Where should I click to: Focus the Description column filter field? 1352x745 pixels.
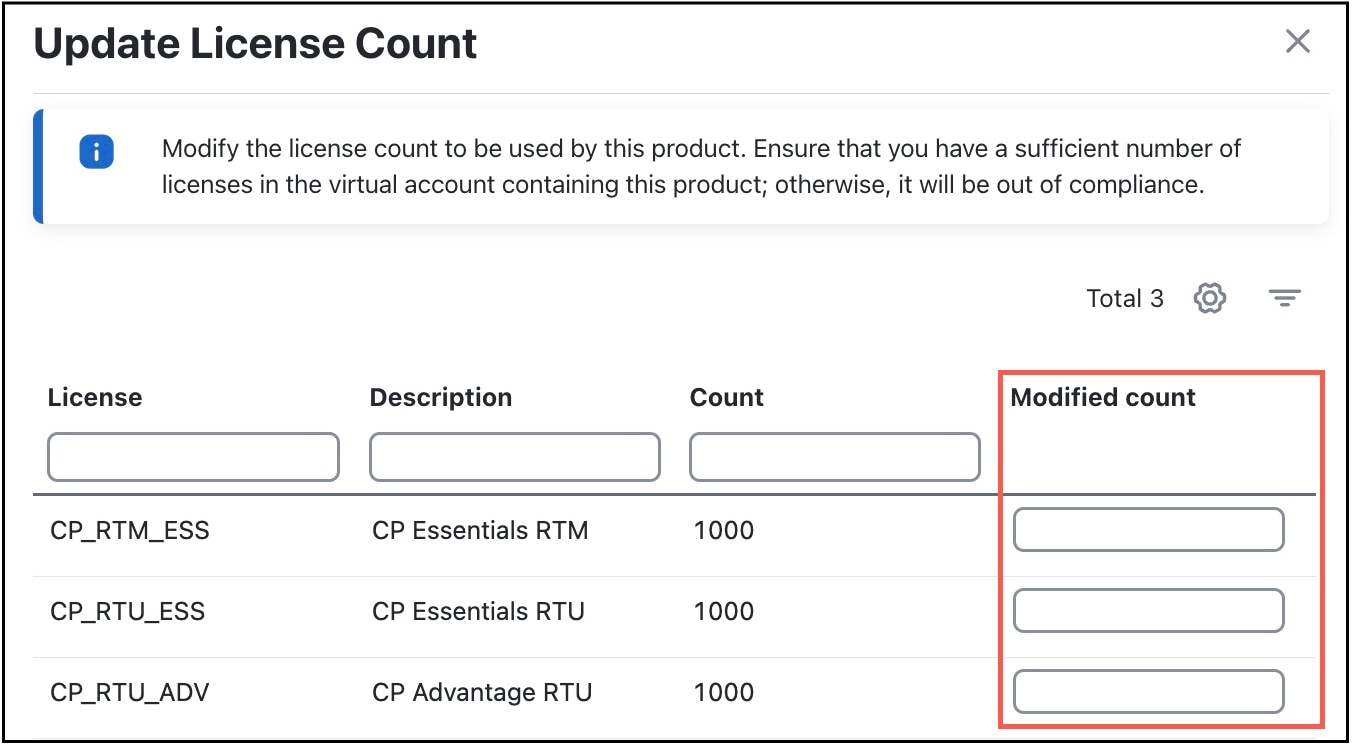pyautogui.click(x=515, y=457)
